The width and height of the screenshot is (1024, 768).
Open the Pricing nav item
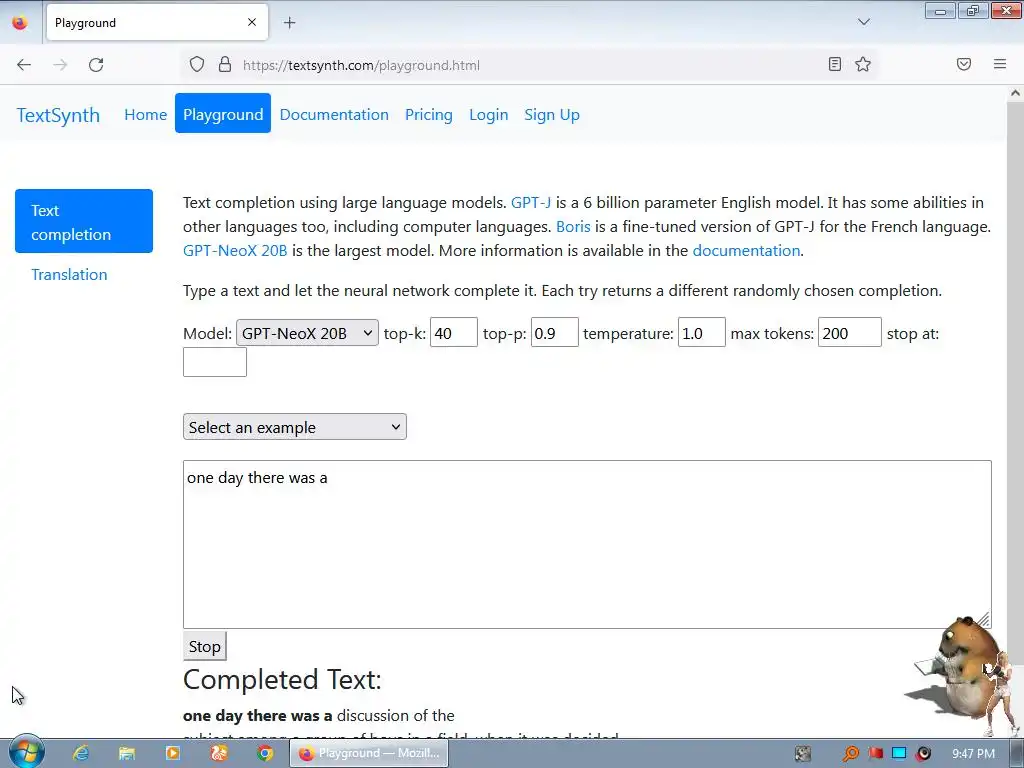428,114
